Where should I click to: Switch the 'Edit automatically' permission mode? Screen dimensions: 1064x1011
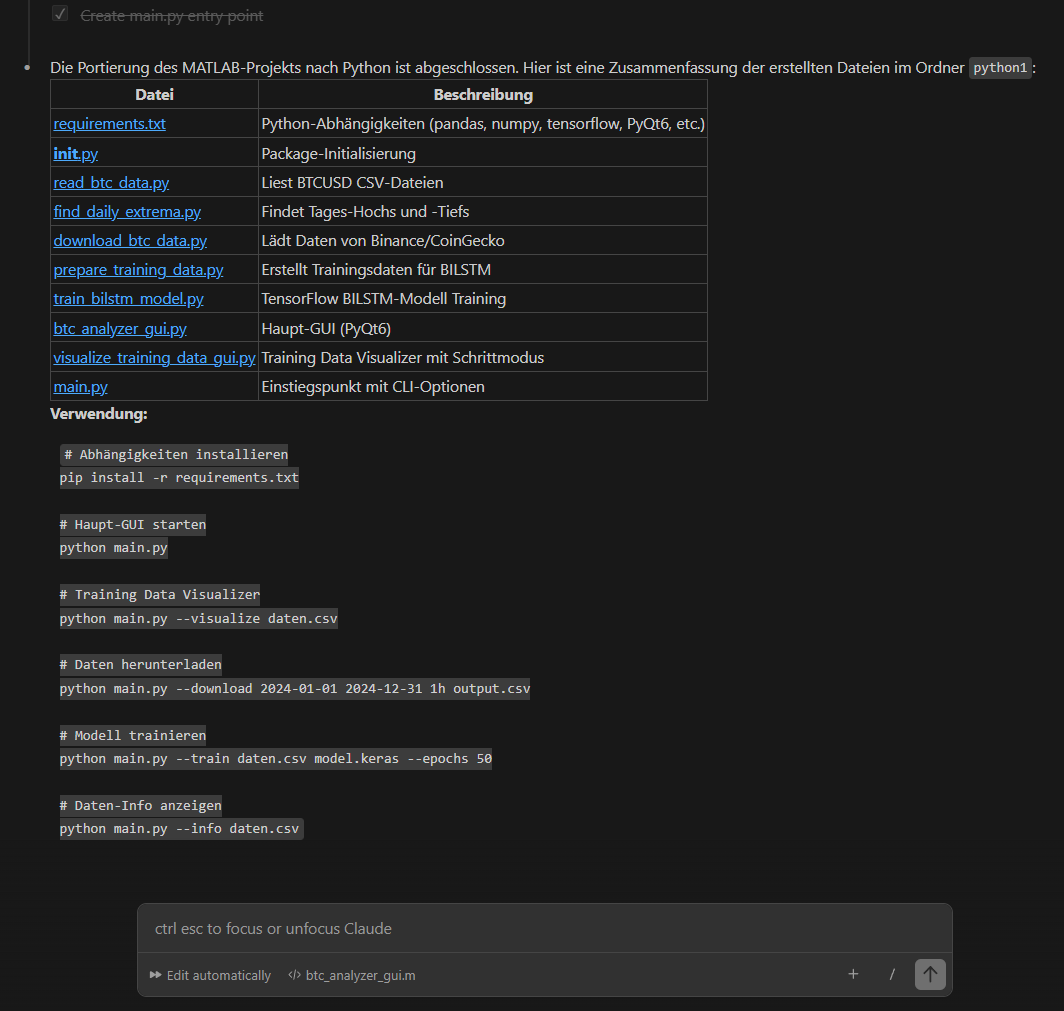click(x=218, y=975)
